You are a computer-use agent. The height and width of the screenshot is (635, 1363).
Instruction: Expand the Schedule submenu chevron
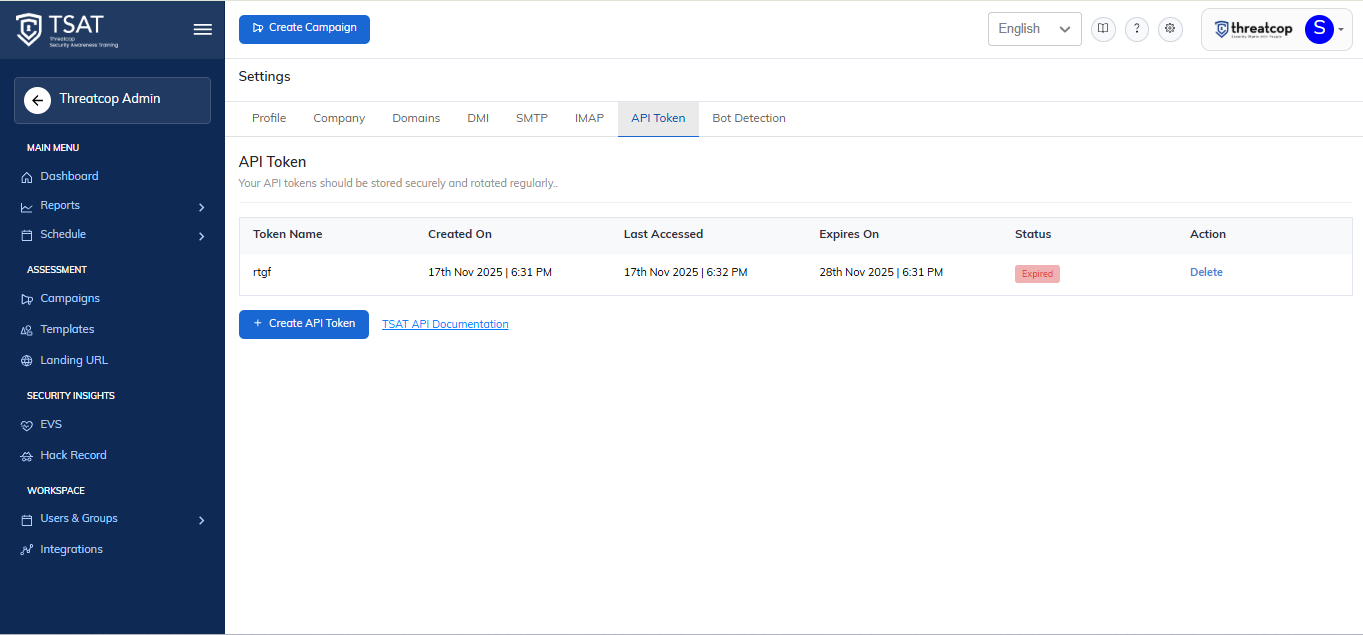point(201,236)
